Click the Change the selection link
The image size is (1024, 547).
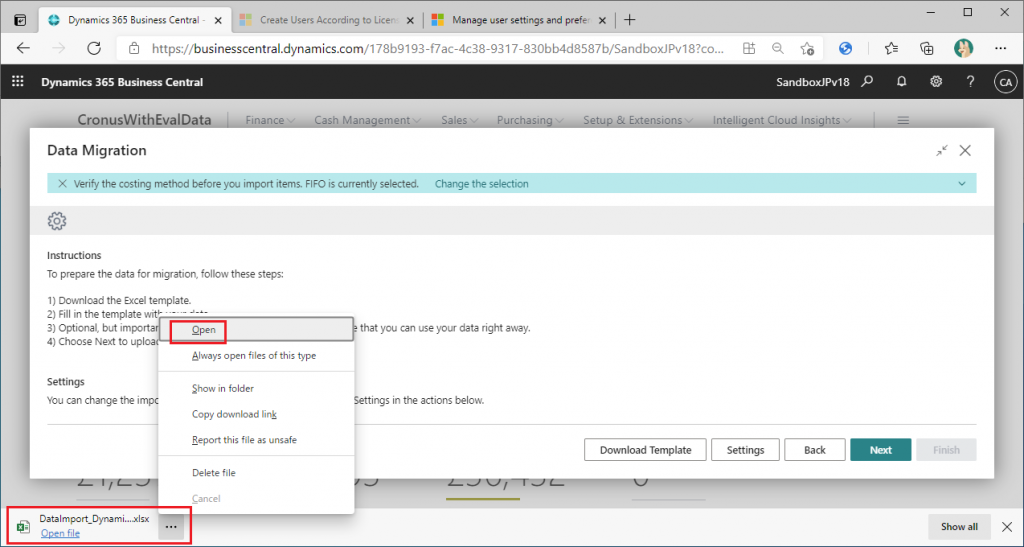pos(481,184)
